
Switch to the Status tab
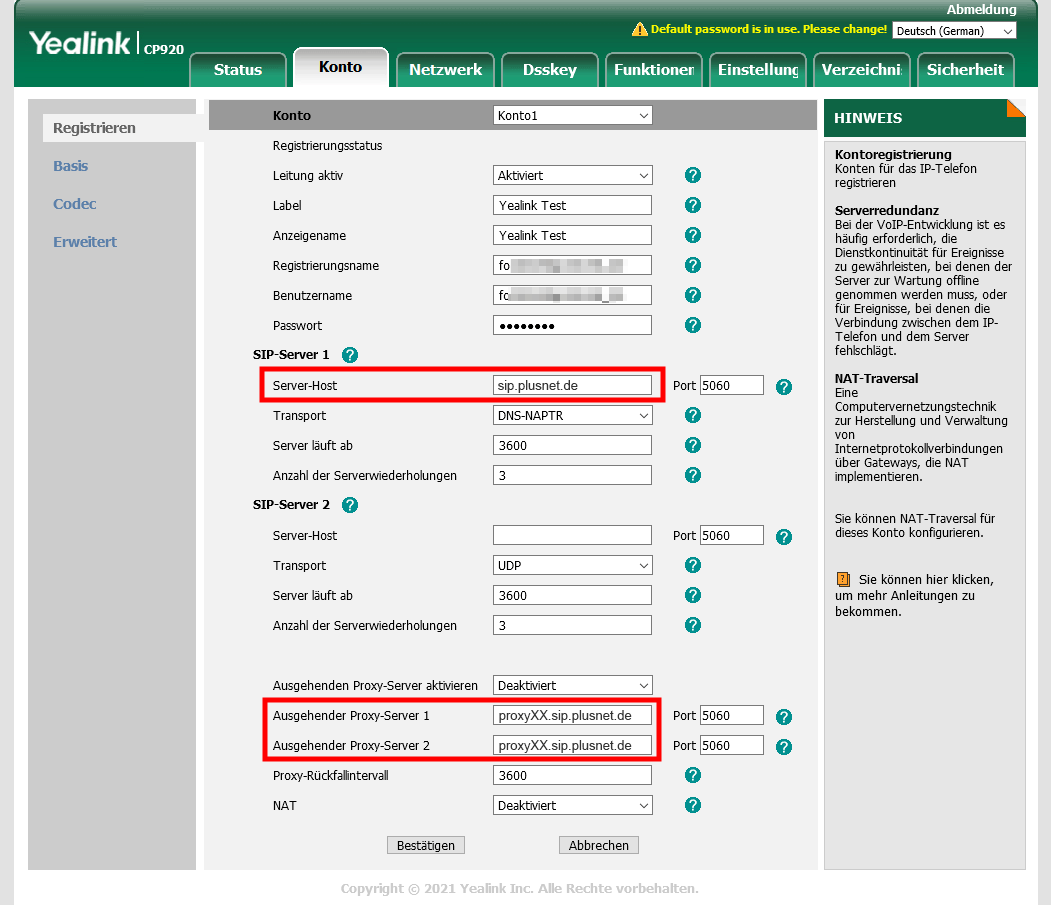tap(238, 70)
